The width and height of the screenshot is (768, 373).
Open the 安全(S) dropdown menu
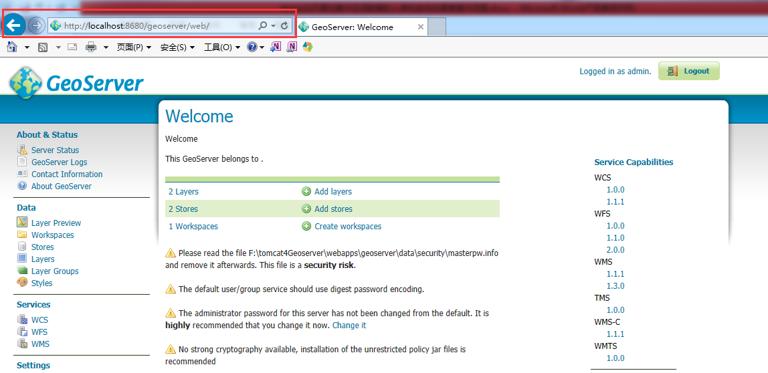177,47
